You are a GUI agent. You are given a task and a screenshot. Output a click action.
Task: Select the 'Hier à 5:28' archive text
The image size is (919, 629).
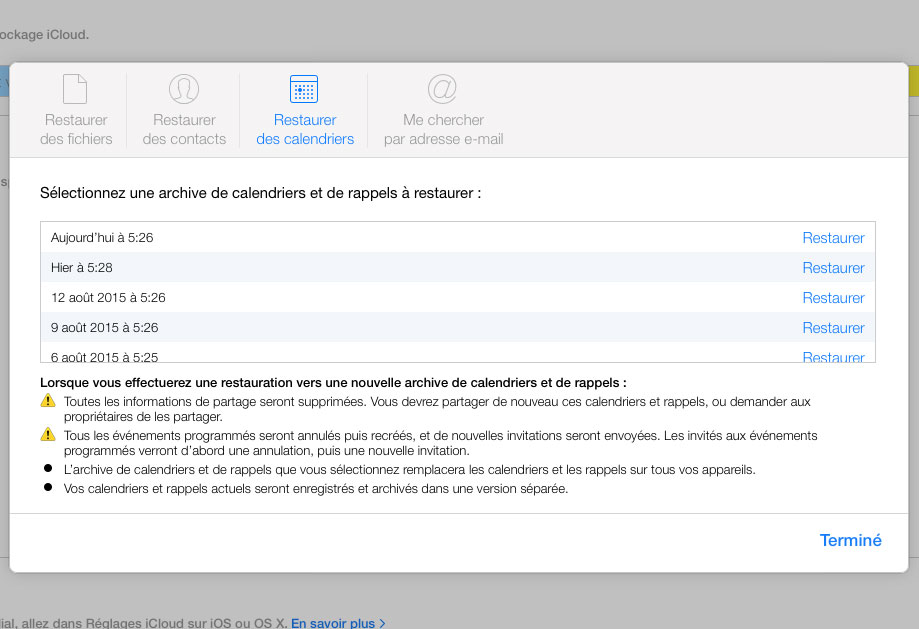(81, 267)
